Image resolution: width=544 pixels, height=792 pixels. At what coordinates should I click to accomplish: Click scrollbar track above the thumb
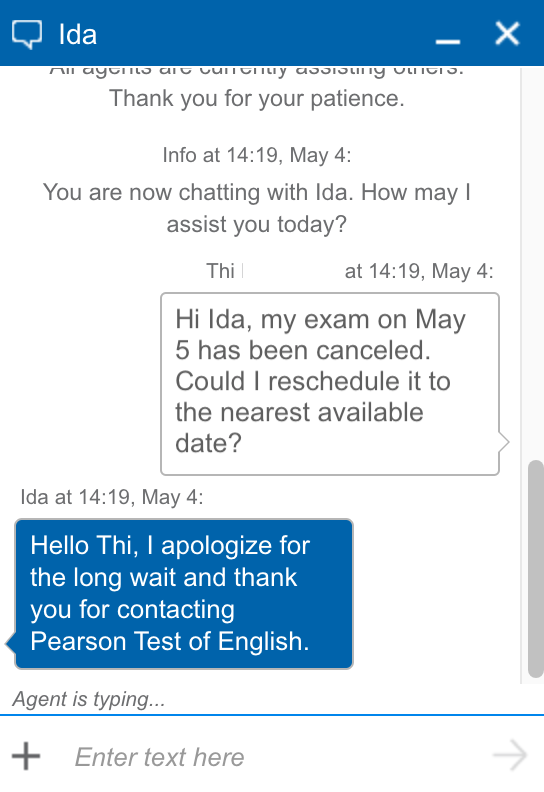click(x=533, y=263)
